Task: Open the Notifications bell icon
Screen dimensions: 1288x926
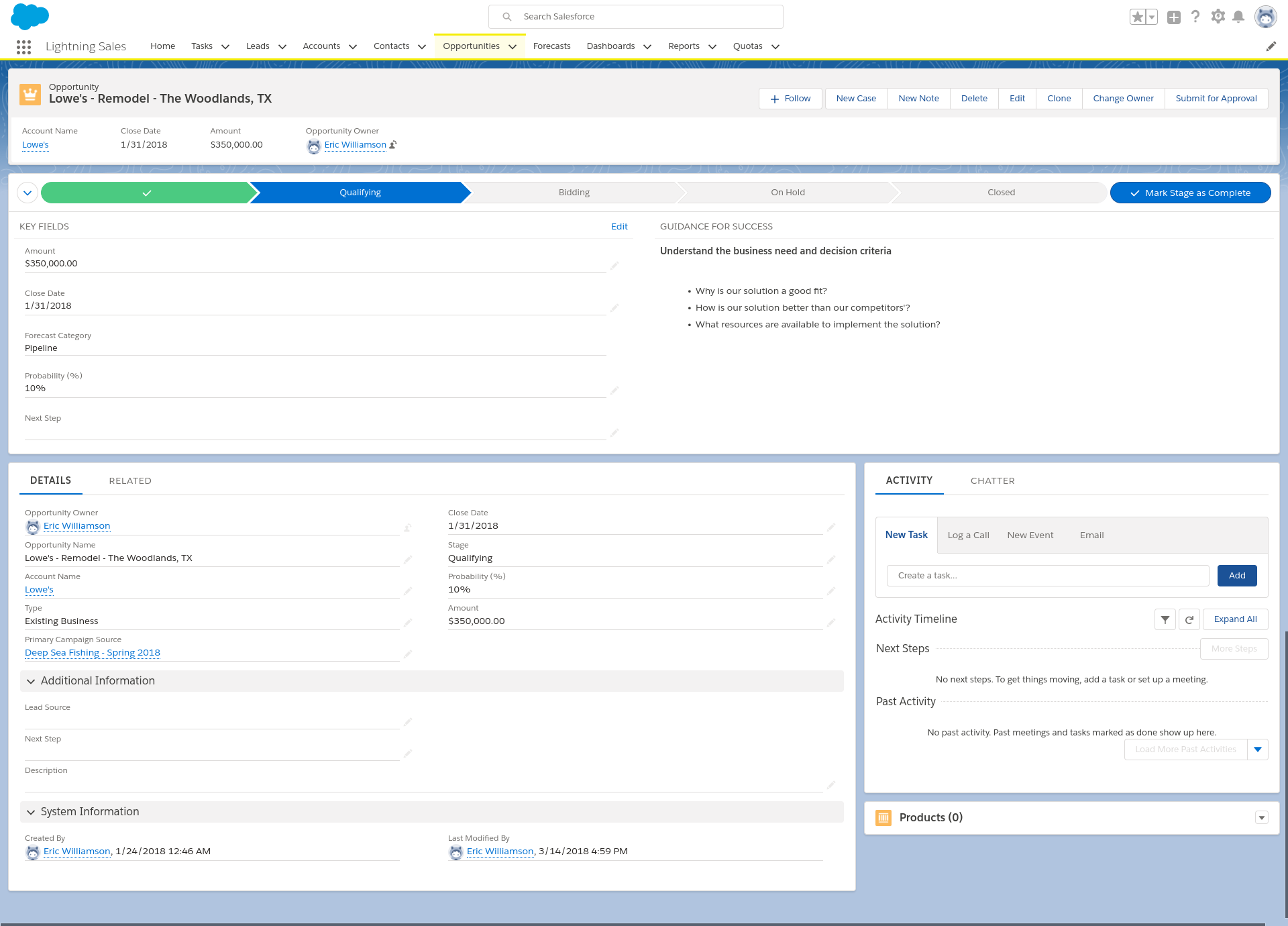Action: (x=1239, y=16)
